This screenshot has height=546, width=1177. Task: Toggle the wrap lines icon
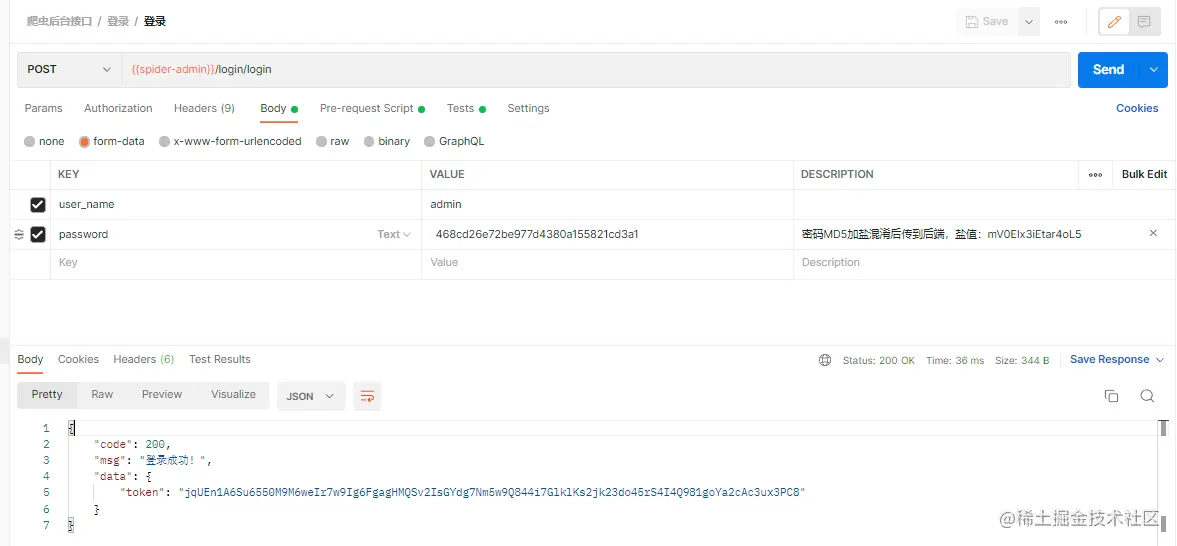click(x=367, y=396)
